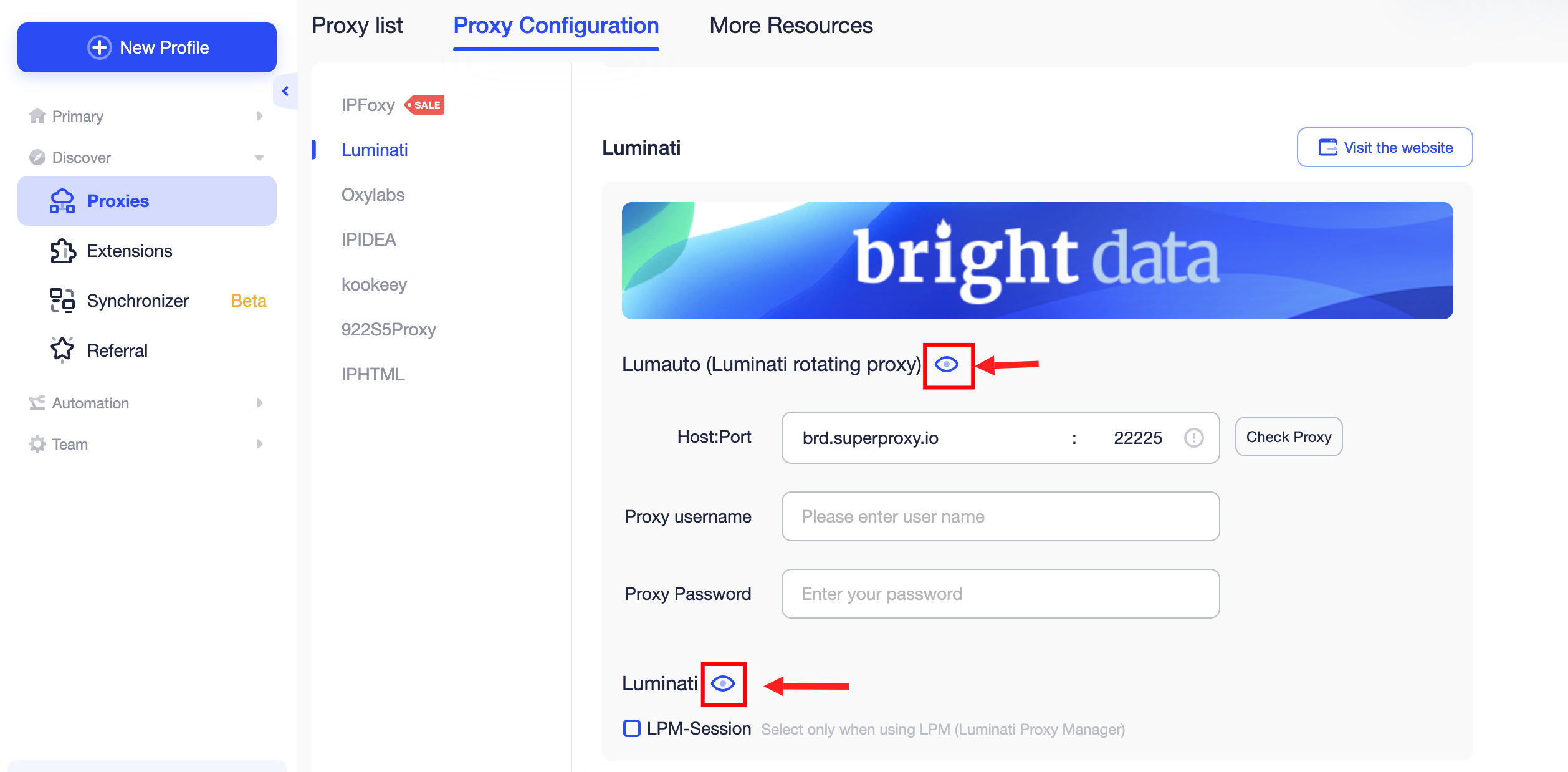This screenshot has width=1568, height=772.
Task: Open the More Resources tab
Action: pos(790,25)
